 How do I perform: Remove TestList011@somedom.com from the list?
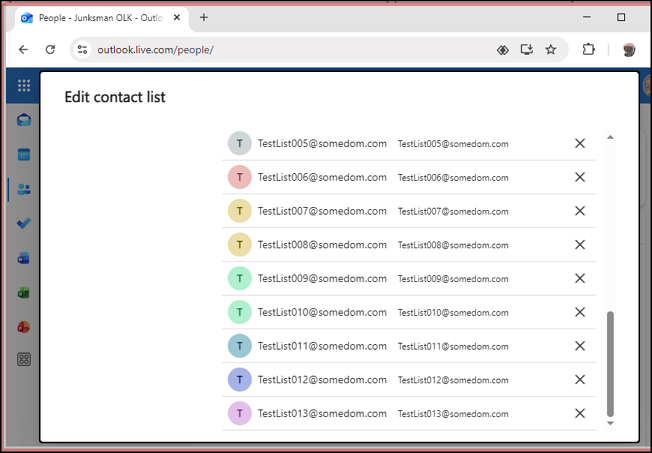(580, 346)
